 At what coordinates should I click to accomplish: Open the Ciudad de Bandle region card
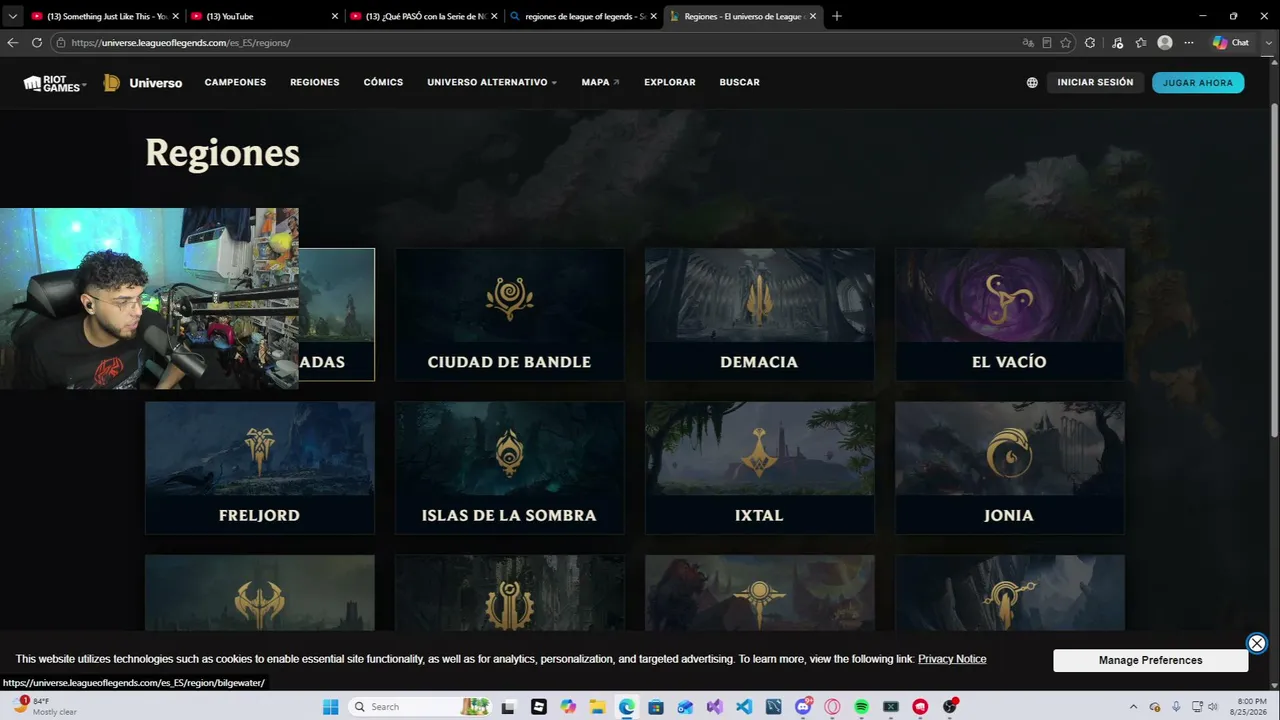[509, 314]
